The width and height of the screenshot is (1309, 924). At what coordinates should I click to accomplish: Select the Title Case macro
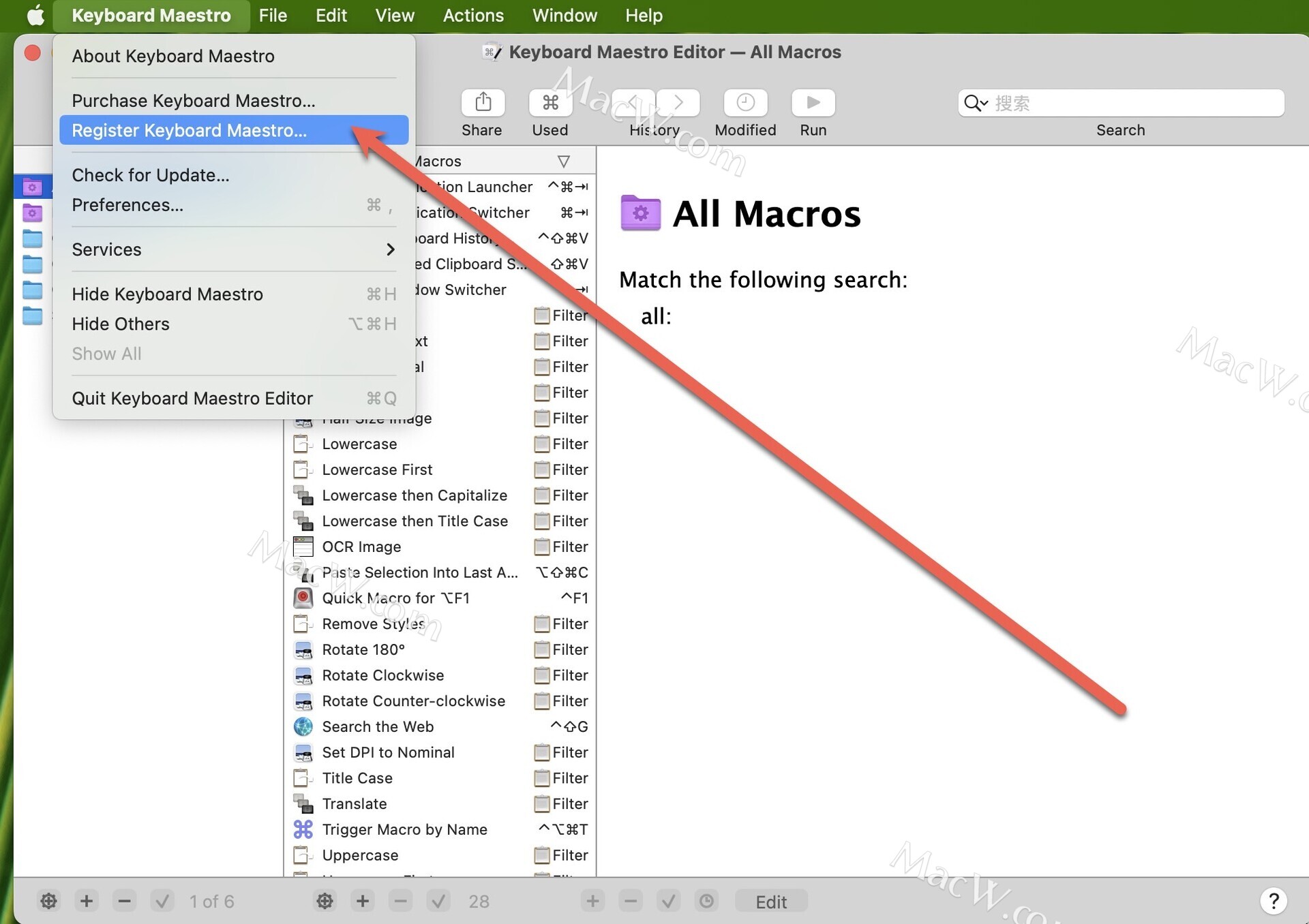(x=440, y=778)
